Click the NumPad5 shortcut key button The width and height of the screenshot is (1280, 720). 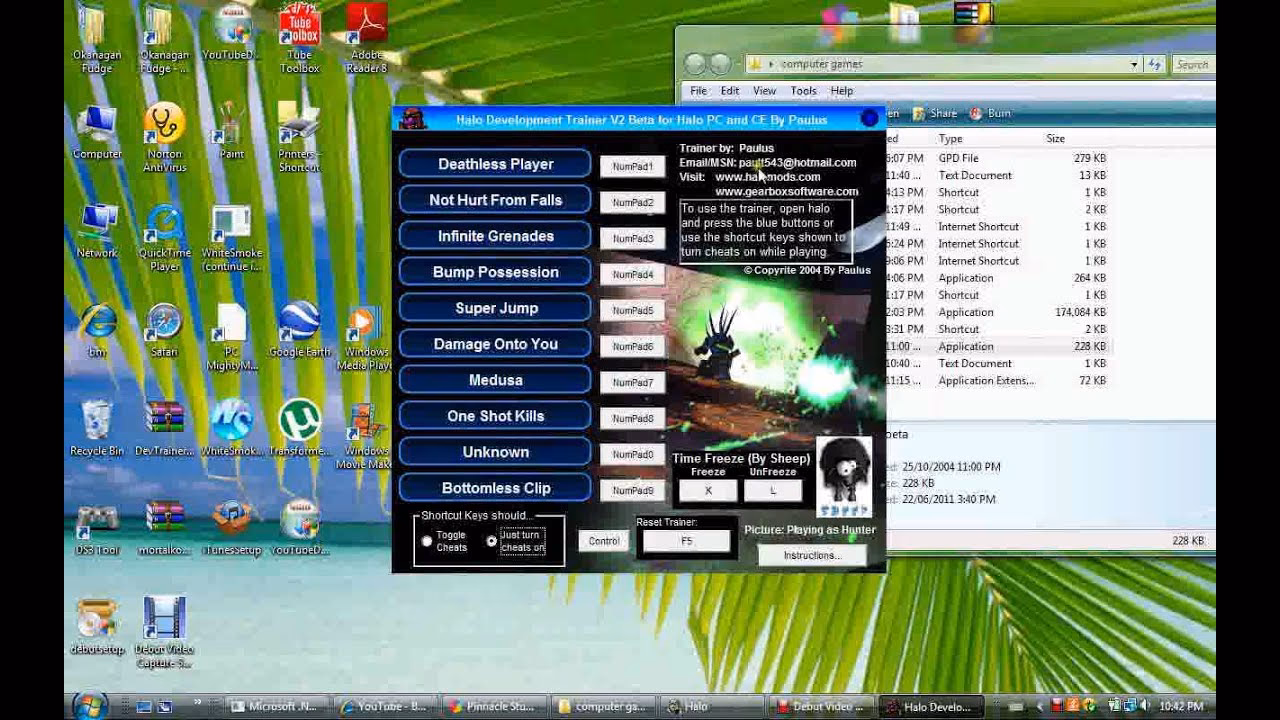click(x=633, y=310)
